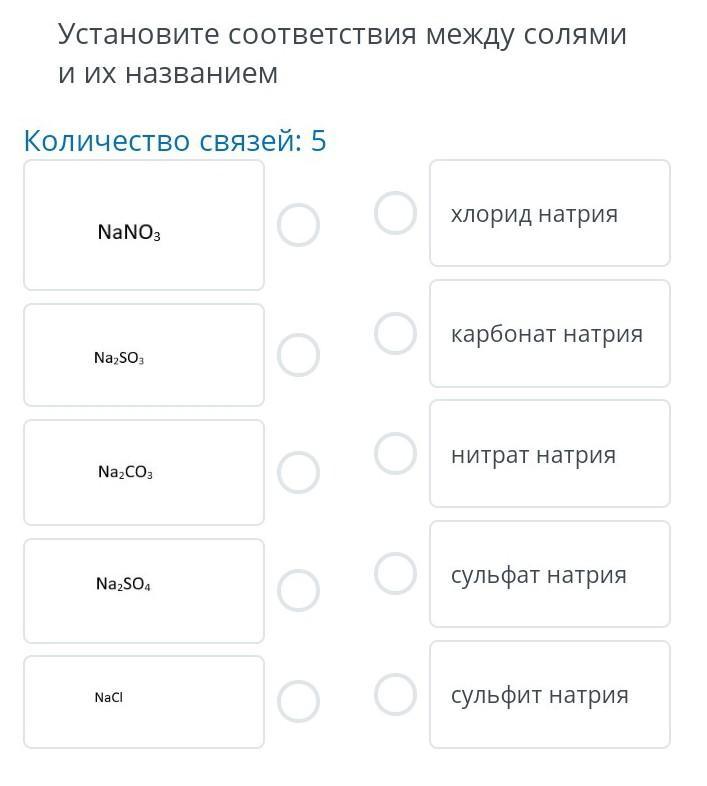
Task: Select the connector circle next to Na₂SO₃
Action: [298, 354]
